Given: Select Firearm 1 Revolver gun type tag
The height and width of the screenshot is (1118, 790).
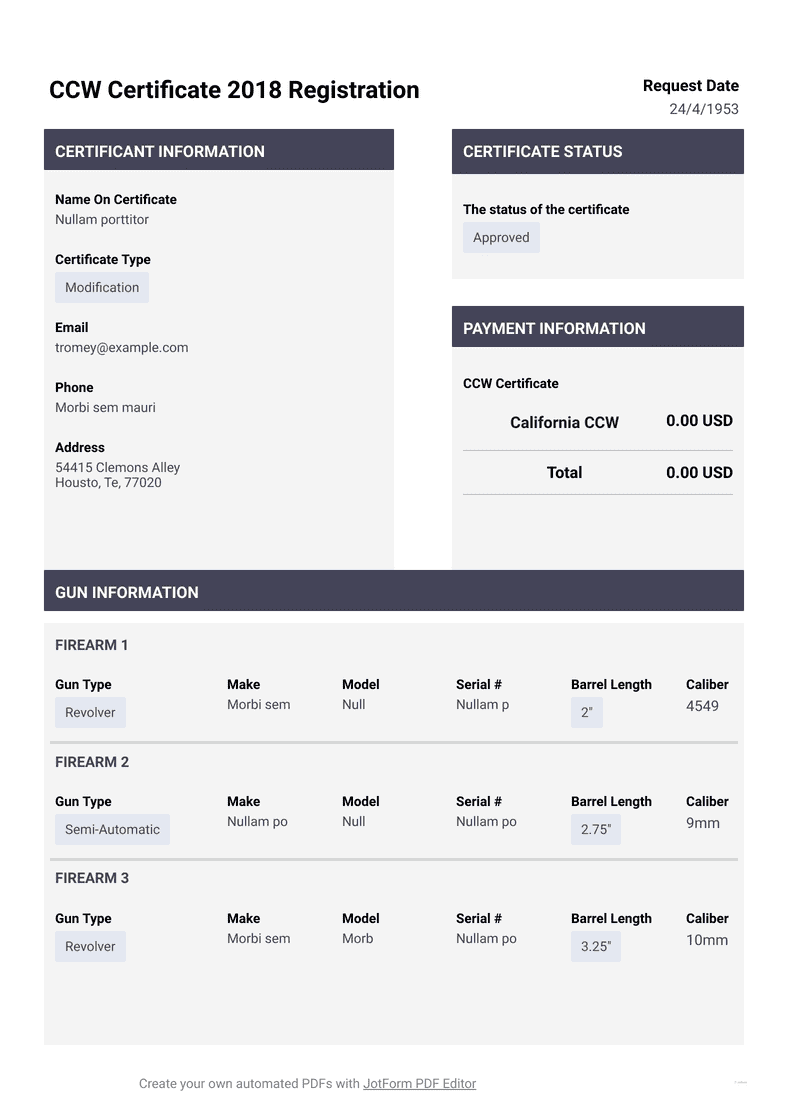Looking at the screenshot, I should 90,713.
